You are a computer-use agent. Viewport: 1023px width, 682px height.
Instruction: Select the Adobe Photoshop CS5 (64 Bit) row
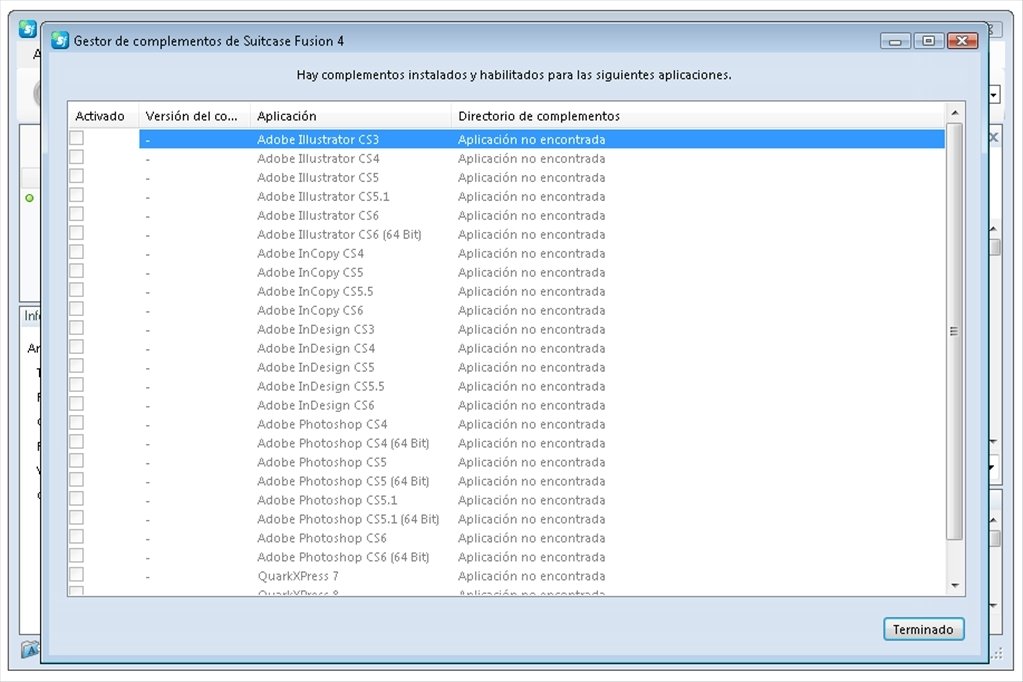(x=506, y=481)
